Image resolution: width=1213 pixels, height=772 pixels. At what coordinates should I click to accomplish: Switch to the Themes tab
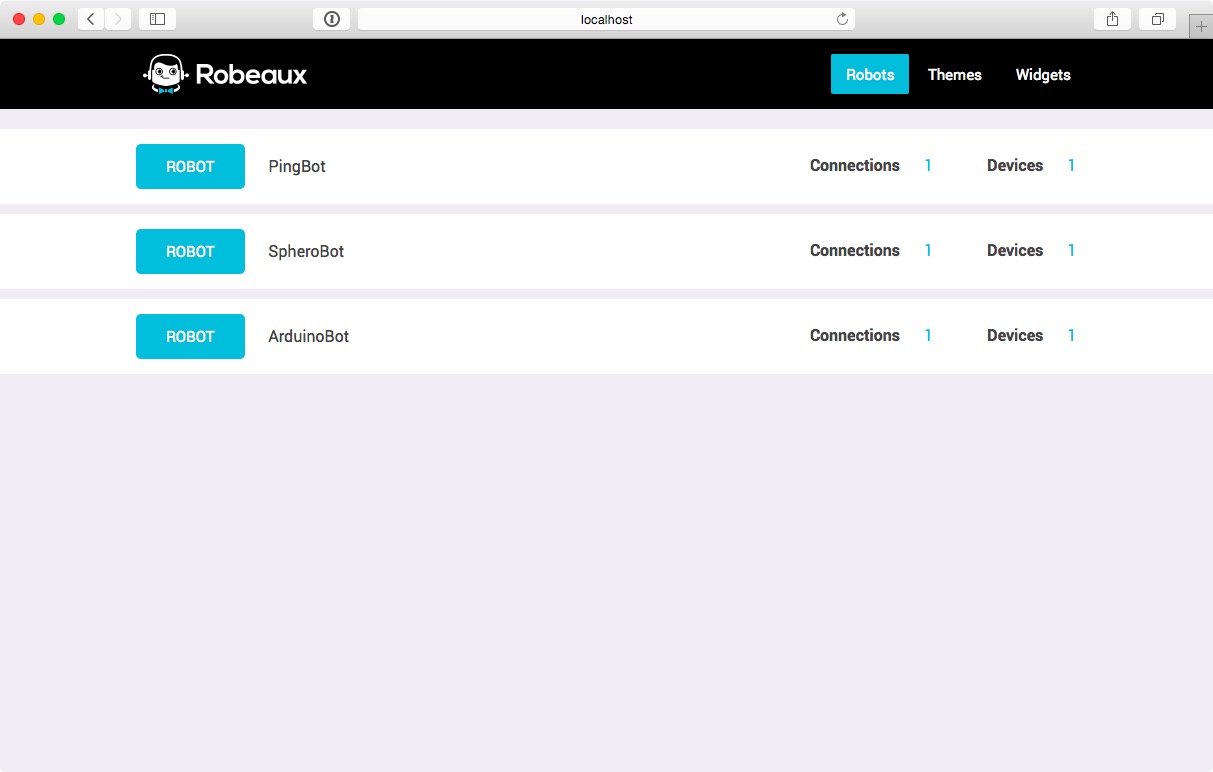(955, 74)
